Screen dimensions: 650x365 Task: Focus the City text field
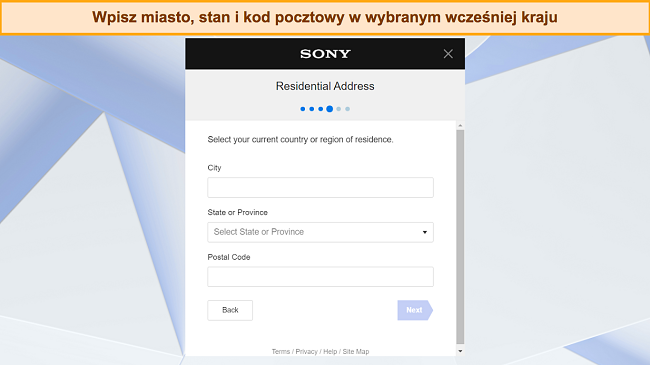click(x=320, y=187)
